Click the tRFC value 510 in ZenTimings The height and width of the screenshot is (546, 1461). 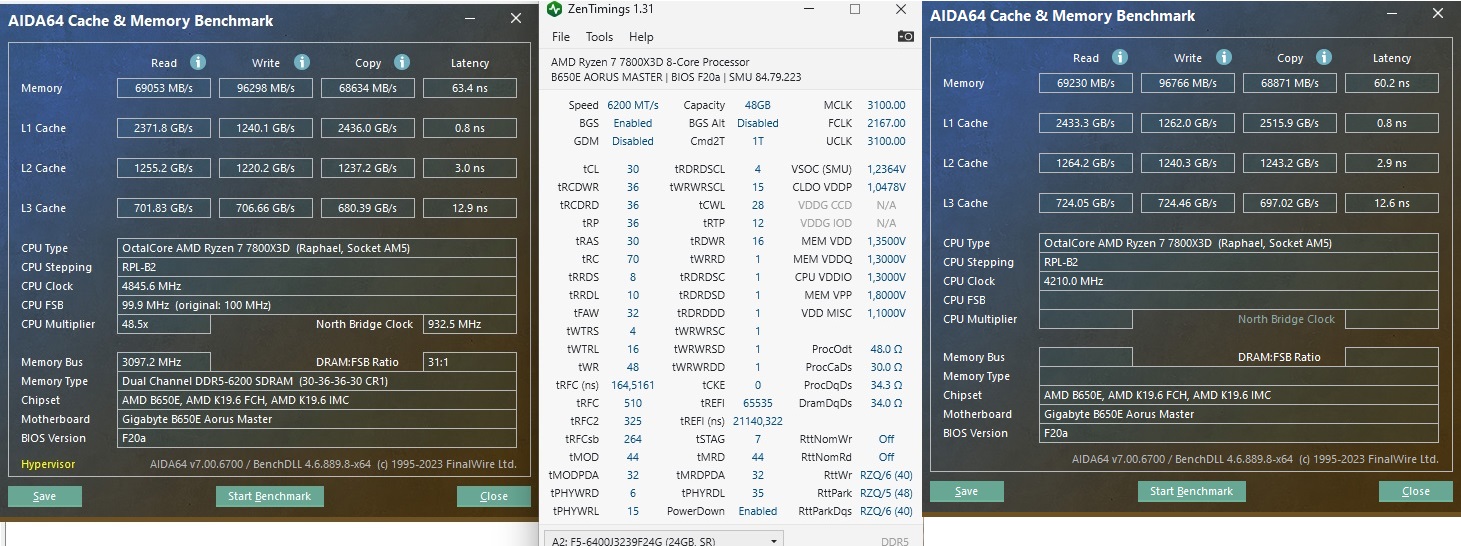point(632,403)
